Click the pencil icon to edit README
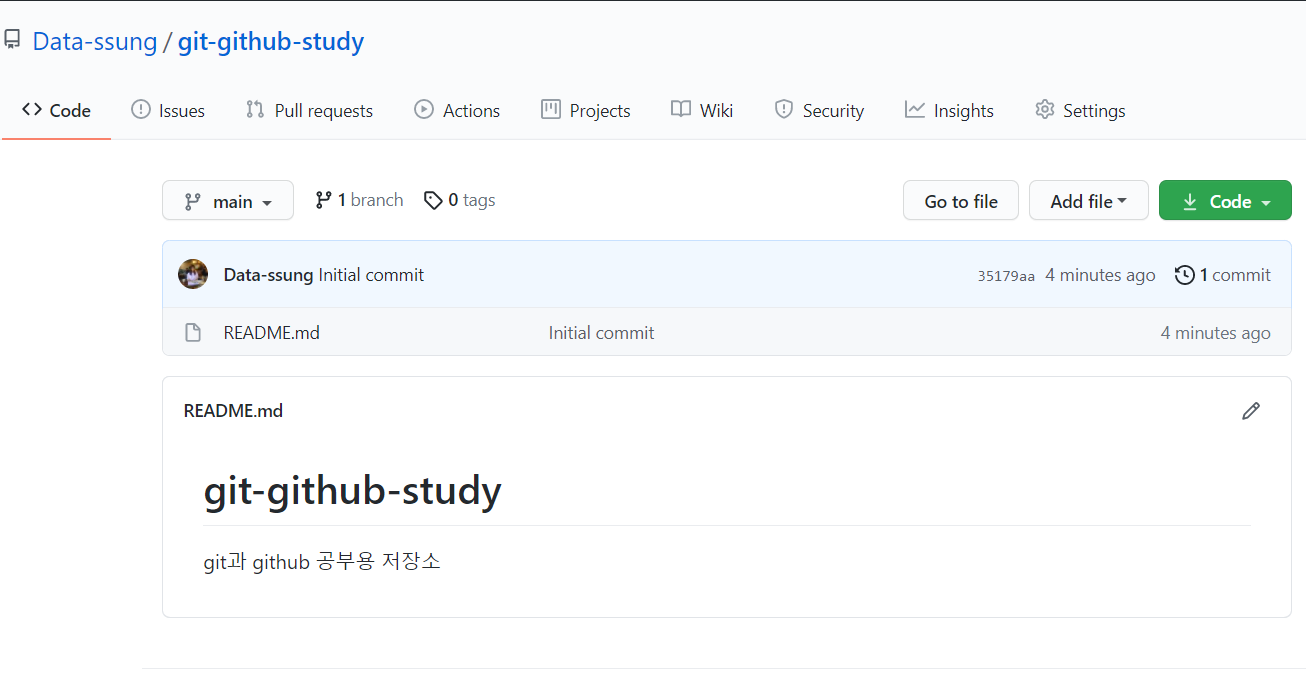1306x699 pixels. (x=1251, y=411)
